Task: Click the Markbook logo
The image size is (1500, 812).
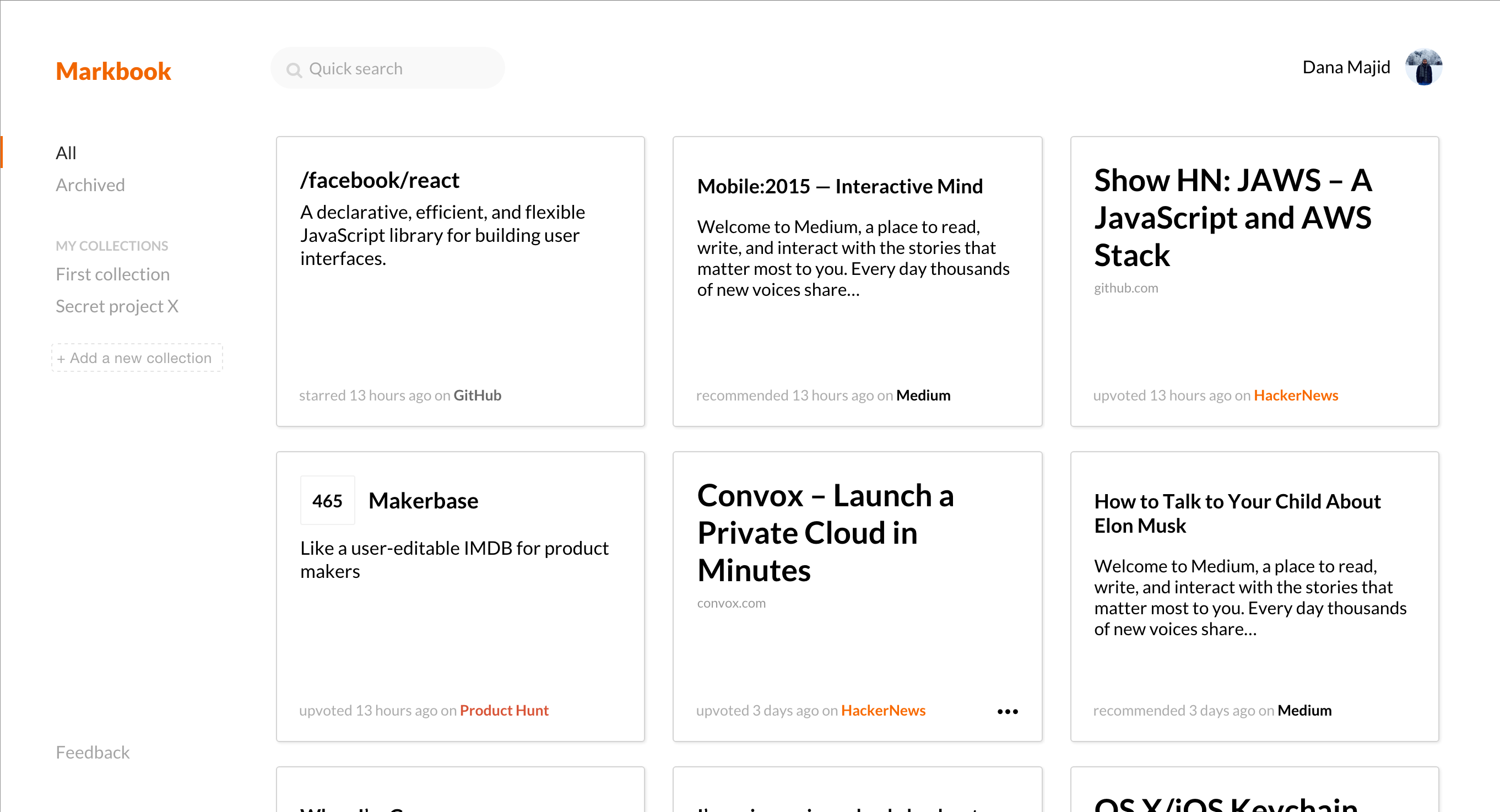Action: (113, 71)
